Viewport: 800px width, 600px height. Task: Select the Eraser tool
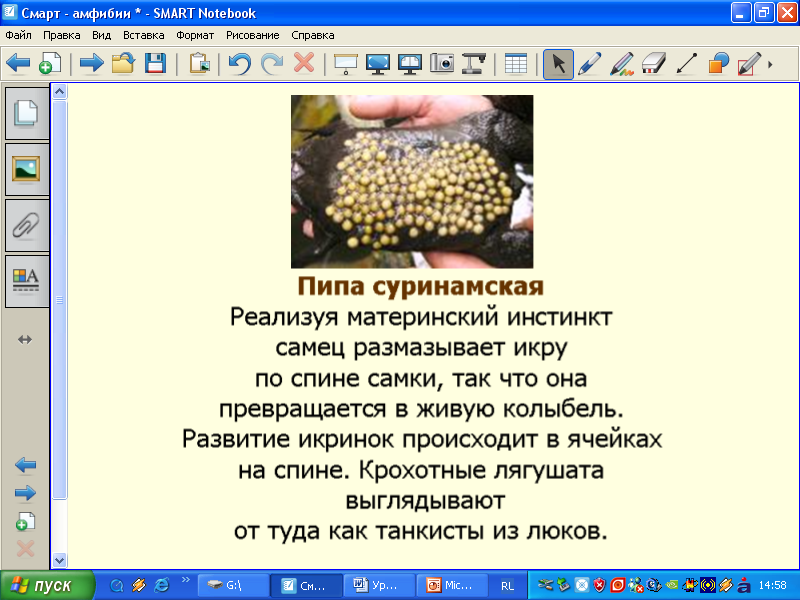(654, 64)
